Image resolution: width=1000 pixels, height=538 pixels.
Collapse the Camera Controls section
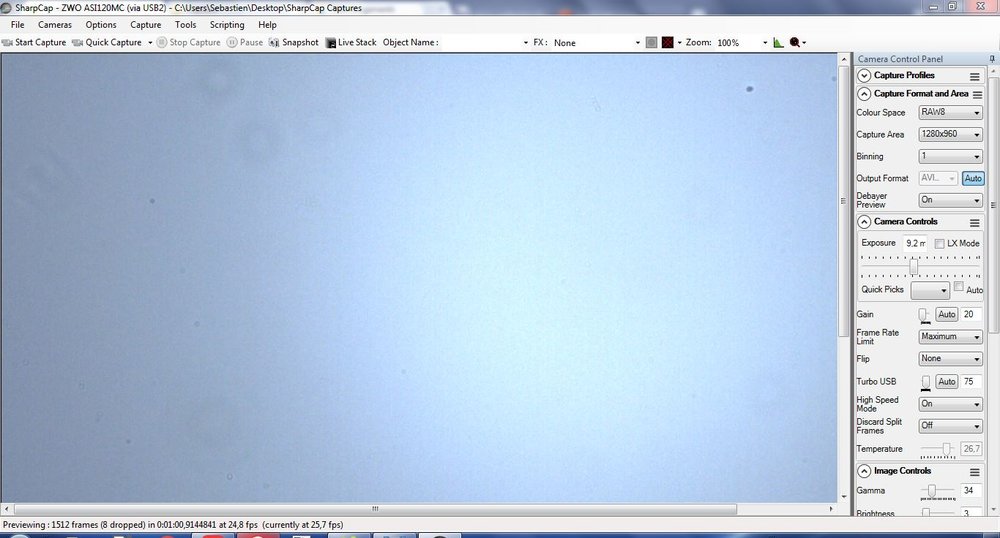coord(864,222)
